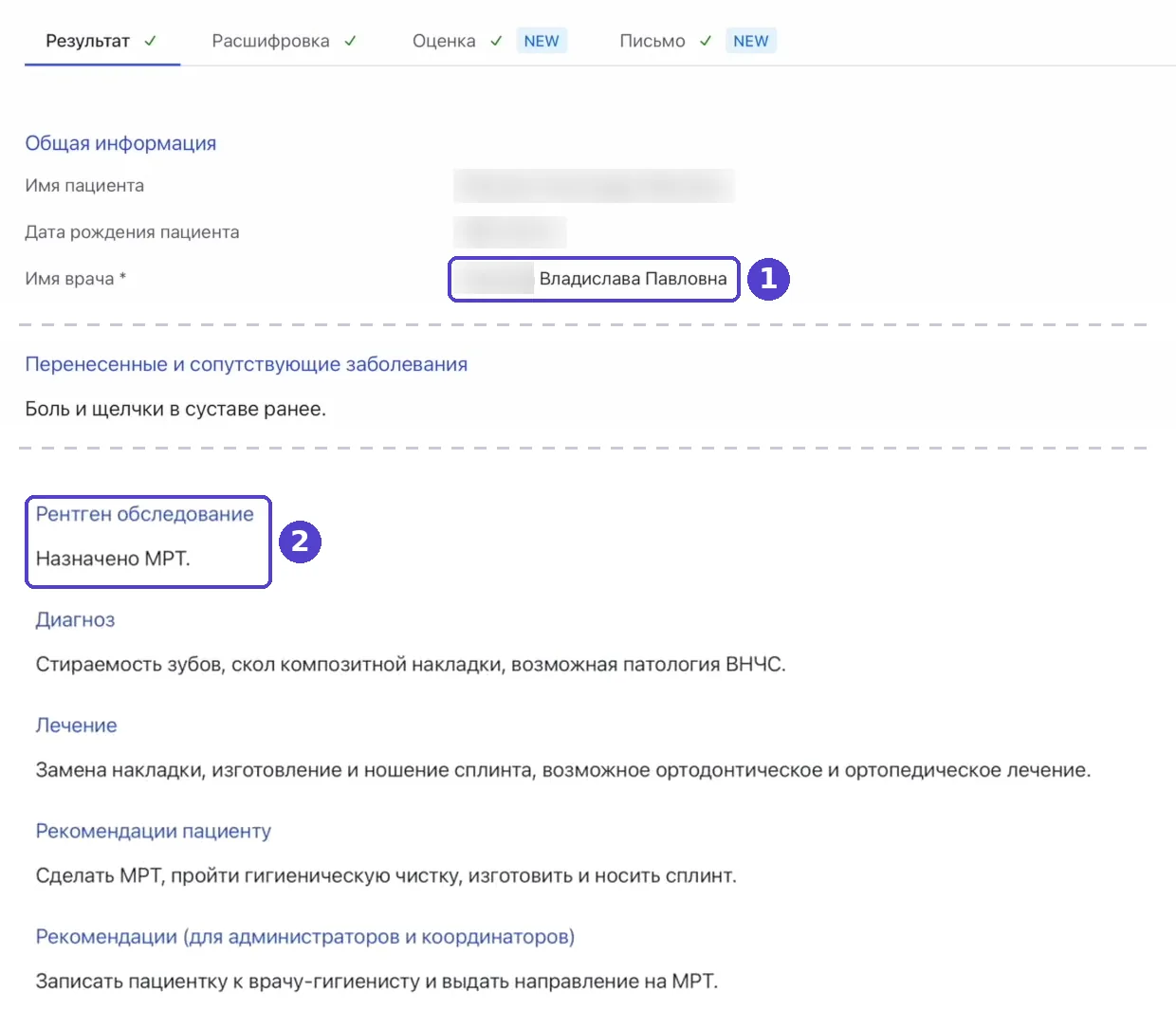Switch to the Письмо tab
The image size is (1176, 1010).
(652, 41)
